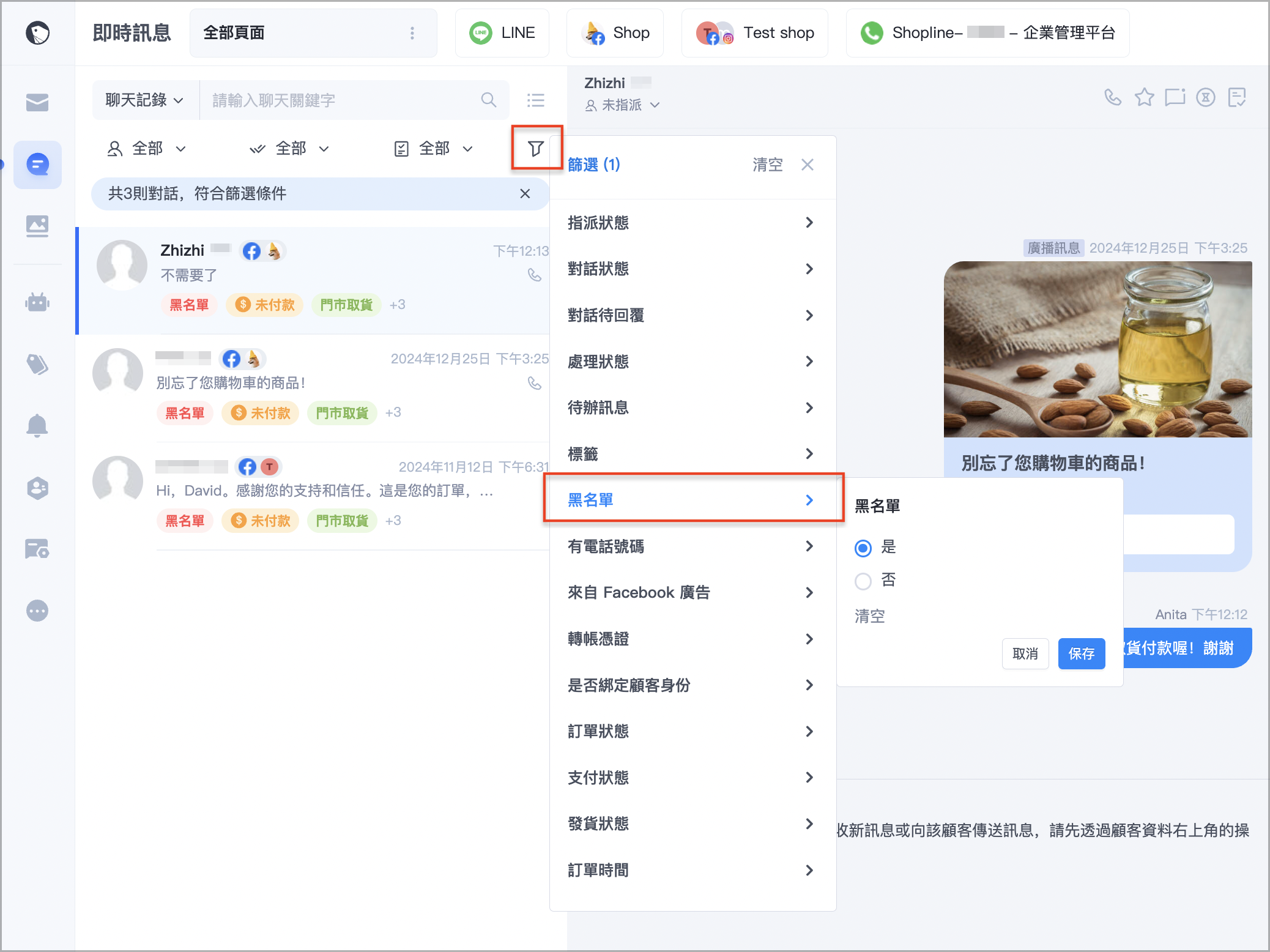Open the mail inbox sidebar icon

click(x=37, y=102)
